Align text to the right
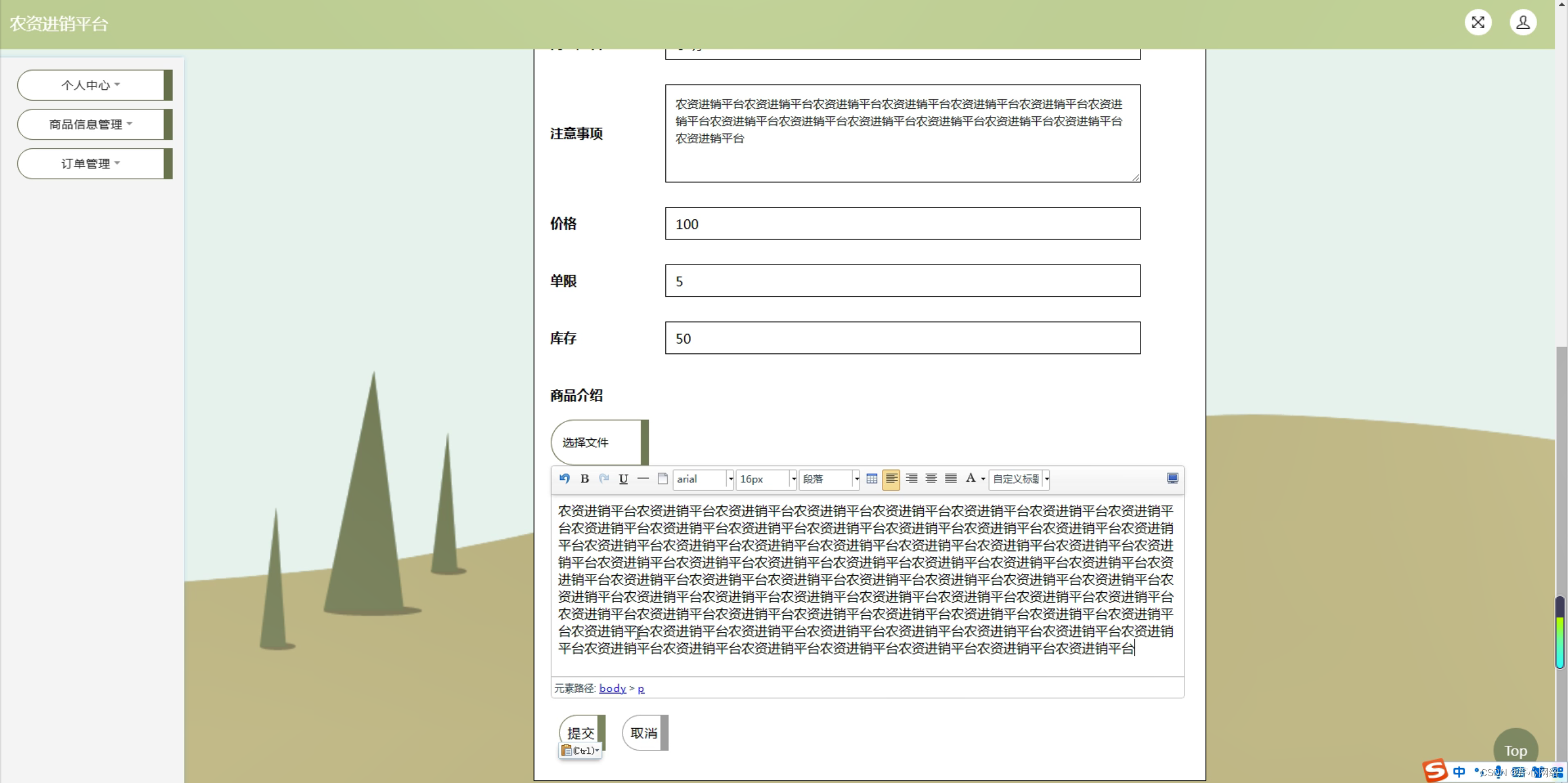 pyautogui.click(x=911, y=479)
